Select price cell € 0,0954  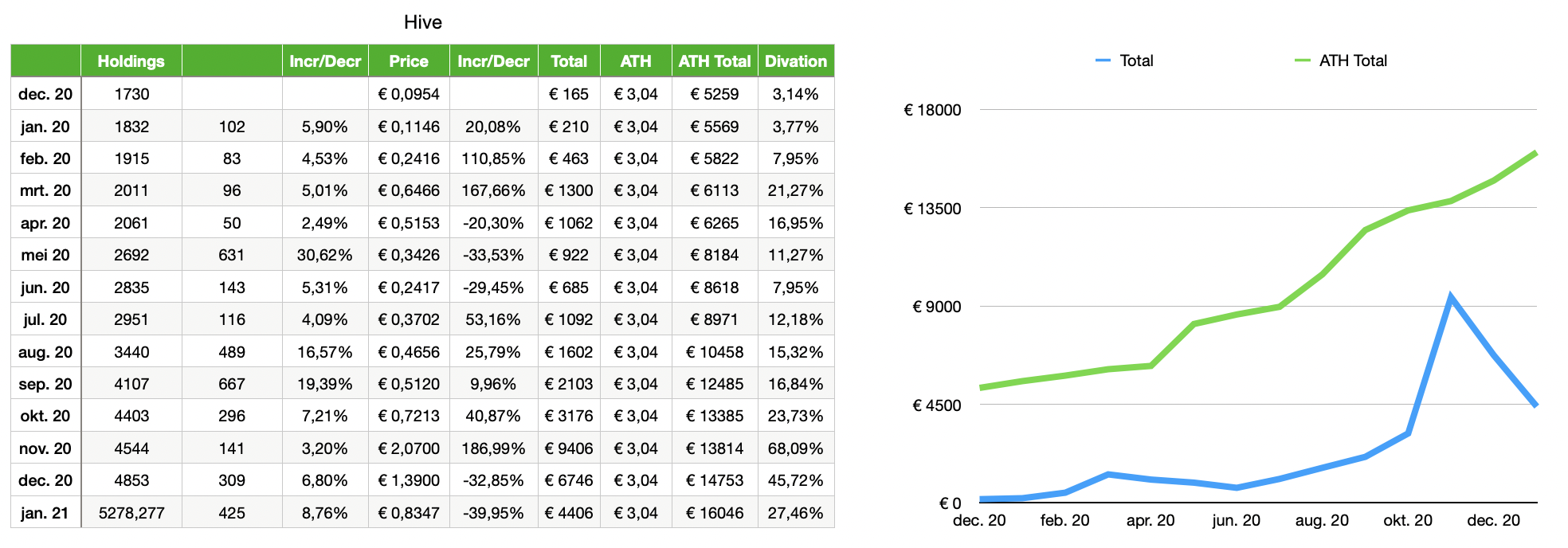[x=409, y=94]
